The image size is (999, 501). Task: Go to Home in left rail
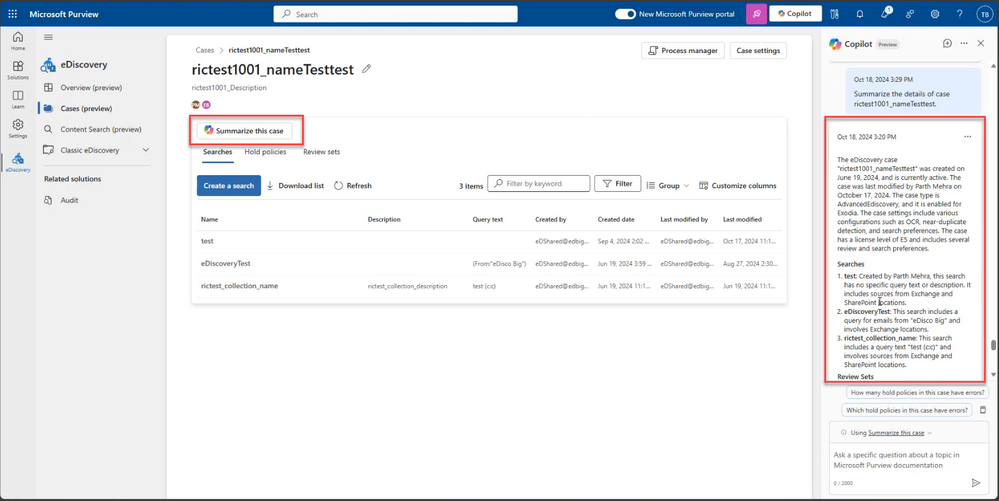coord(18,41)
